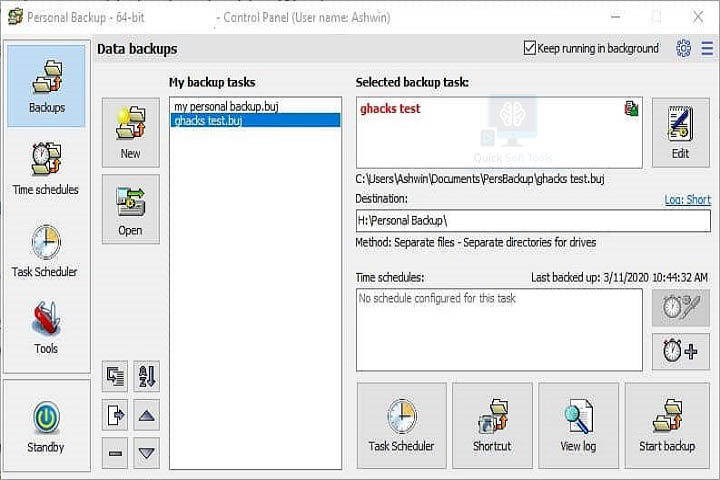The image size is (720, 480).
Task: Open the Backups section in sidebar
Action: (x=46, y=86)
